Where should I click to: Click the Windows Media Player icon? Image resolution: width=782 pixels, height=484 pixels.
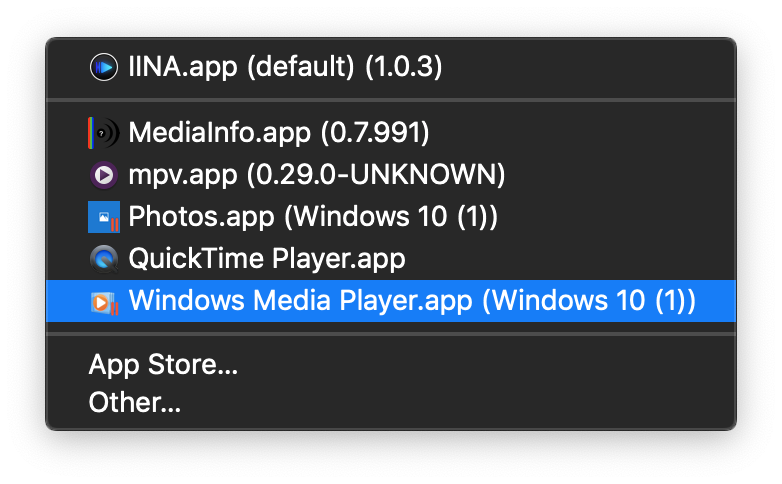click(x=104, y=301)
